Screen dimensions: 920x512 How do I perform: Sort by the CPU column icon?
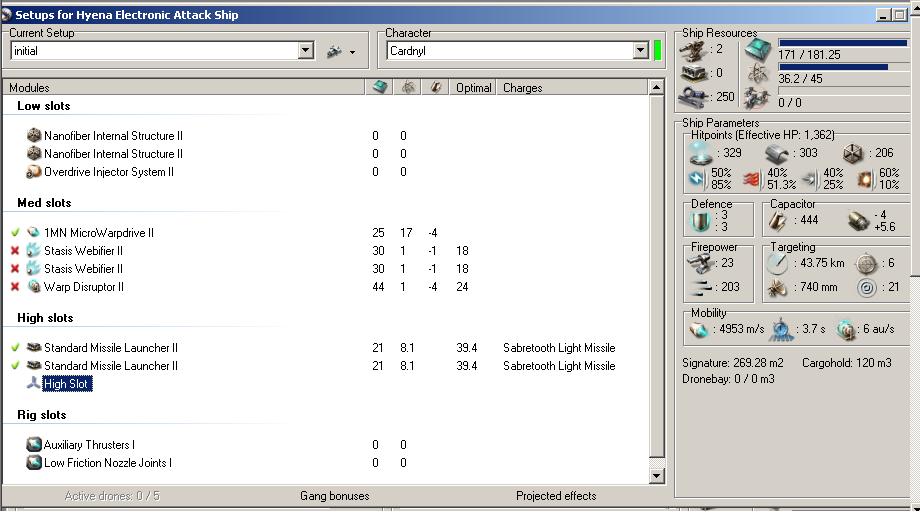[x=380, y=87]
